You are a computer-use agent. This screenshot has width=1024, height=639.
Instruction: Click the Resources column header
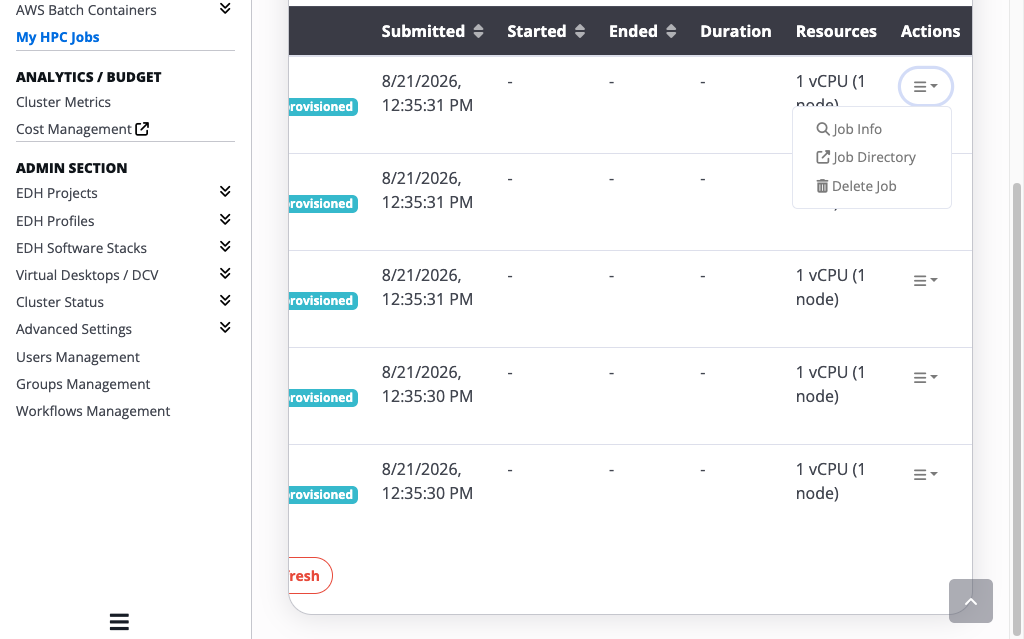click(836, 31)
